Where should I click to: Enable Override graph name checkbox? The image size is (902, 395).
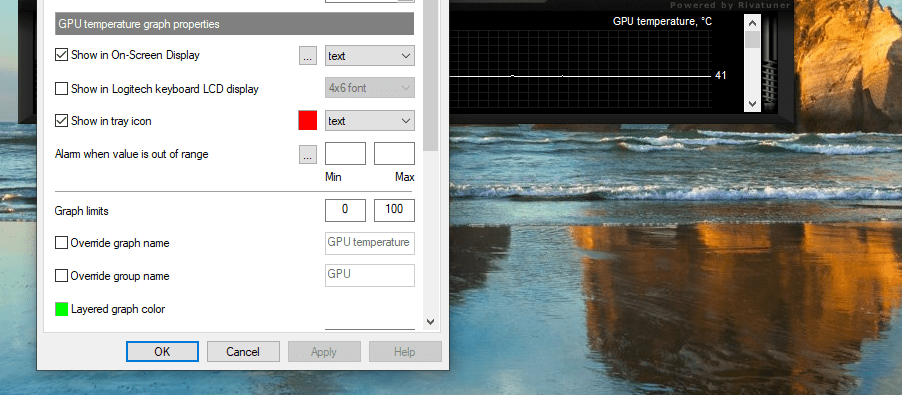(61, 243)
